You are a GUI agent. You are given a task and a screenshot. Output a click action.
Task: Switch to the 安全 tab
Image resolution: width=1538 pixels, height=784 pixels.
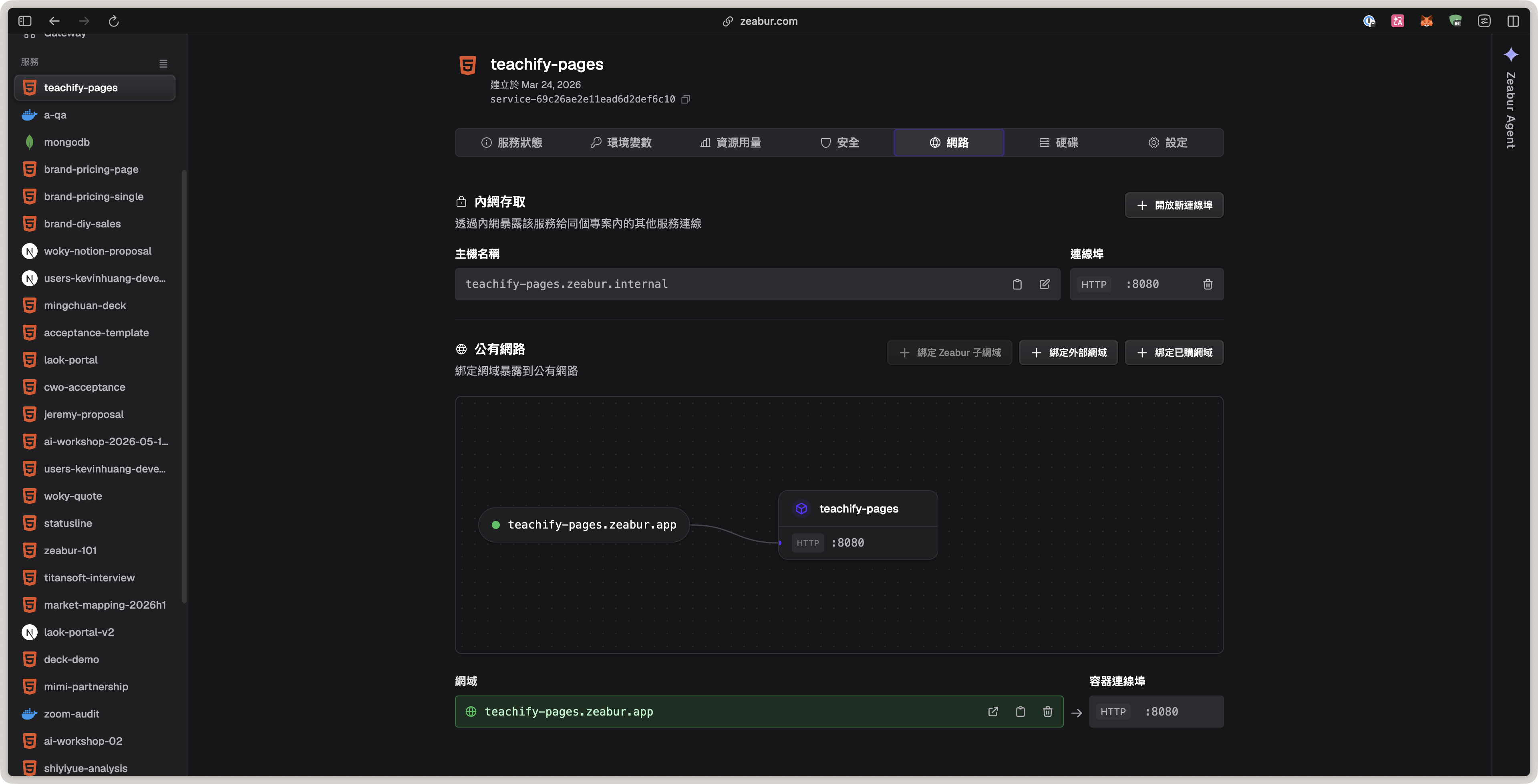[x=839, y=143]
